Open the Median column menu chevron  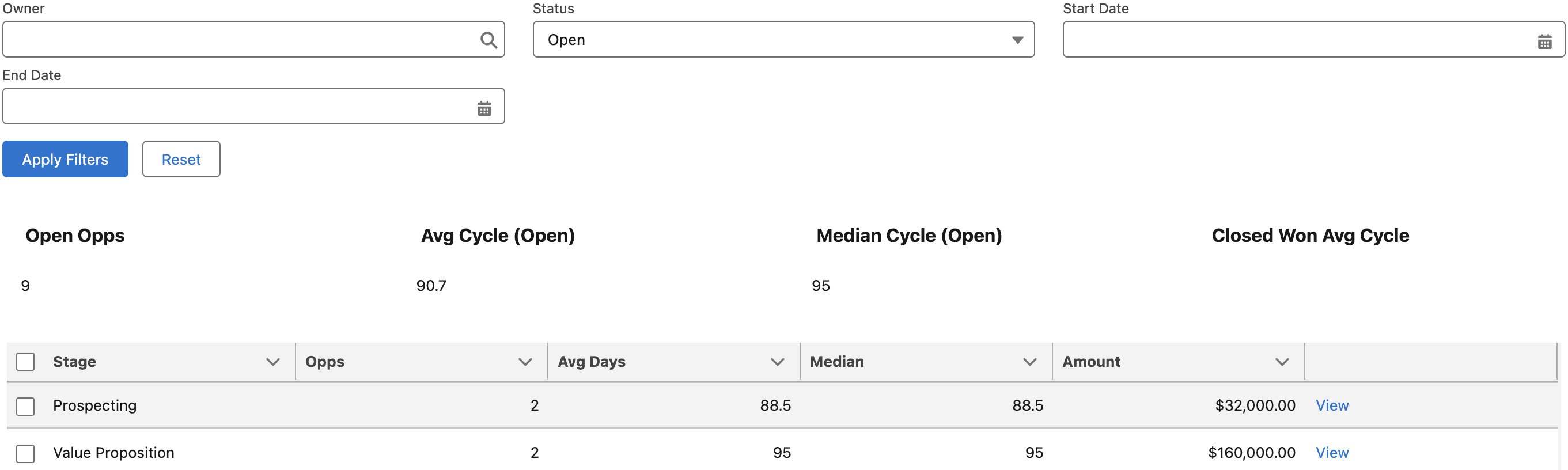click(x=1029, y=362)
